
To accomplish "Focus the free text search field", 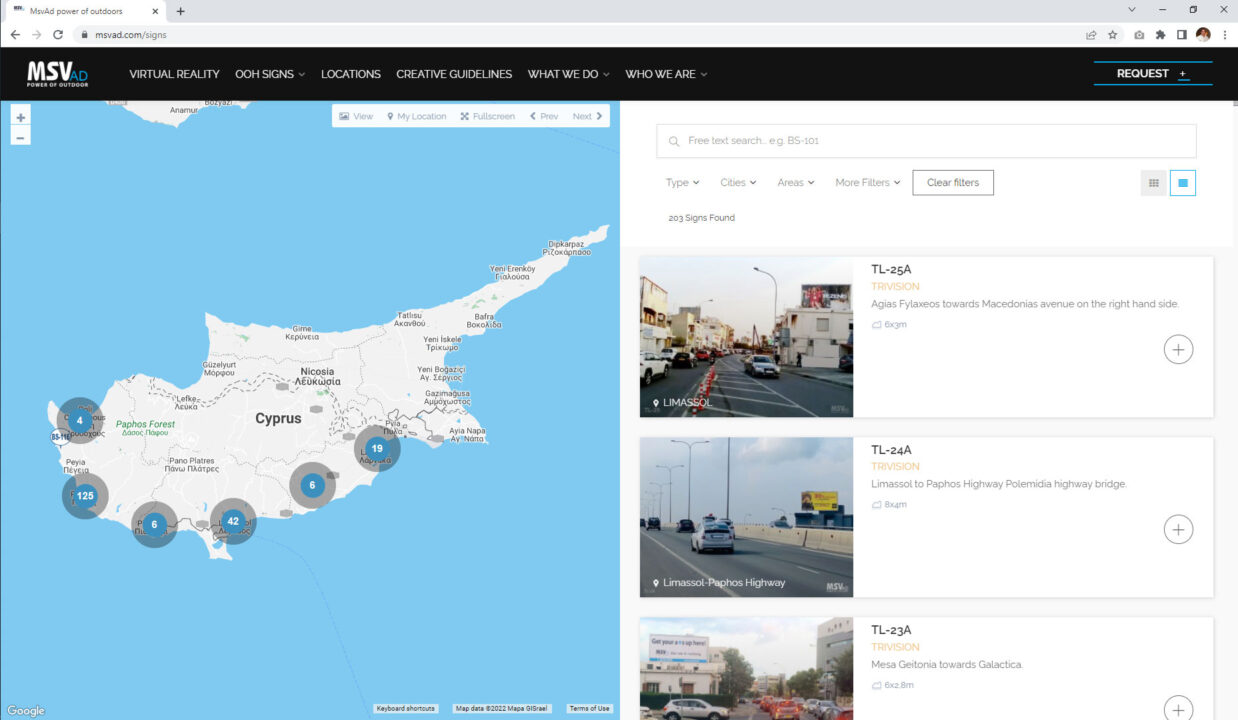I will click(x=926, y=141).
